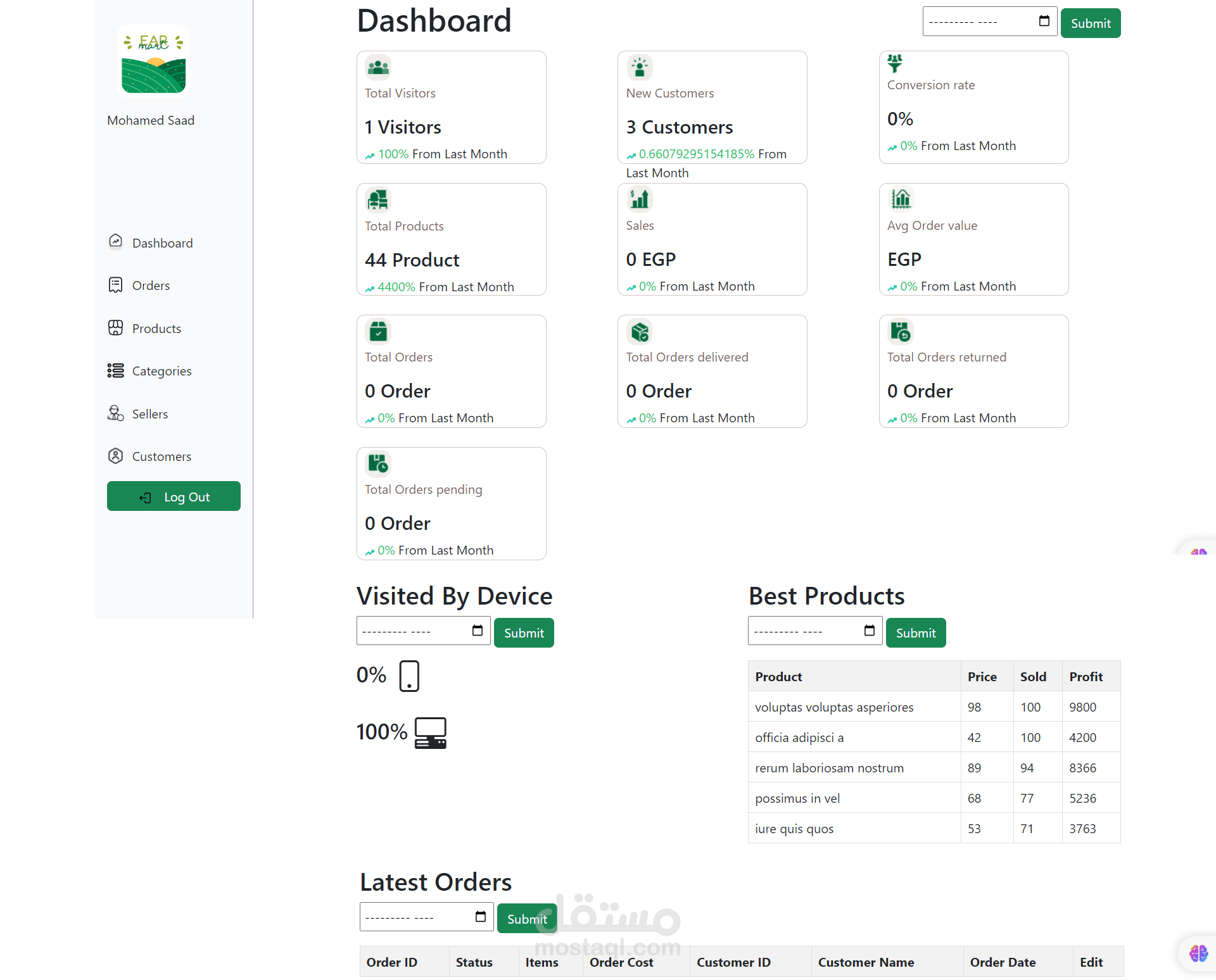1216x980 pixels.
Task: Click the New Customers card icon
Action: (x=640, y=67)
